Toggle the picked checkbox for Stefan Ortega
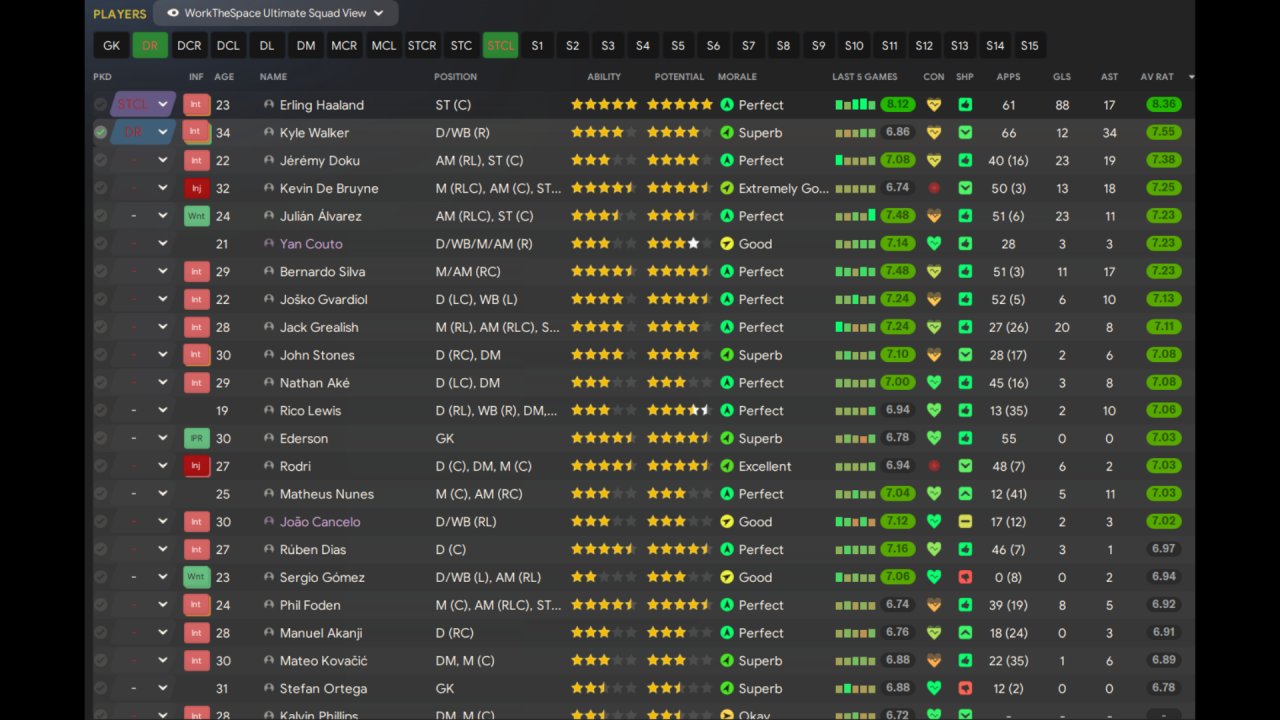Viewport: 1280px width, 720px height. click(100, 688)
